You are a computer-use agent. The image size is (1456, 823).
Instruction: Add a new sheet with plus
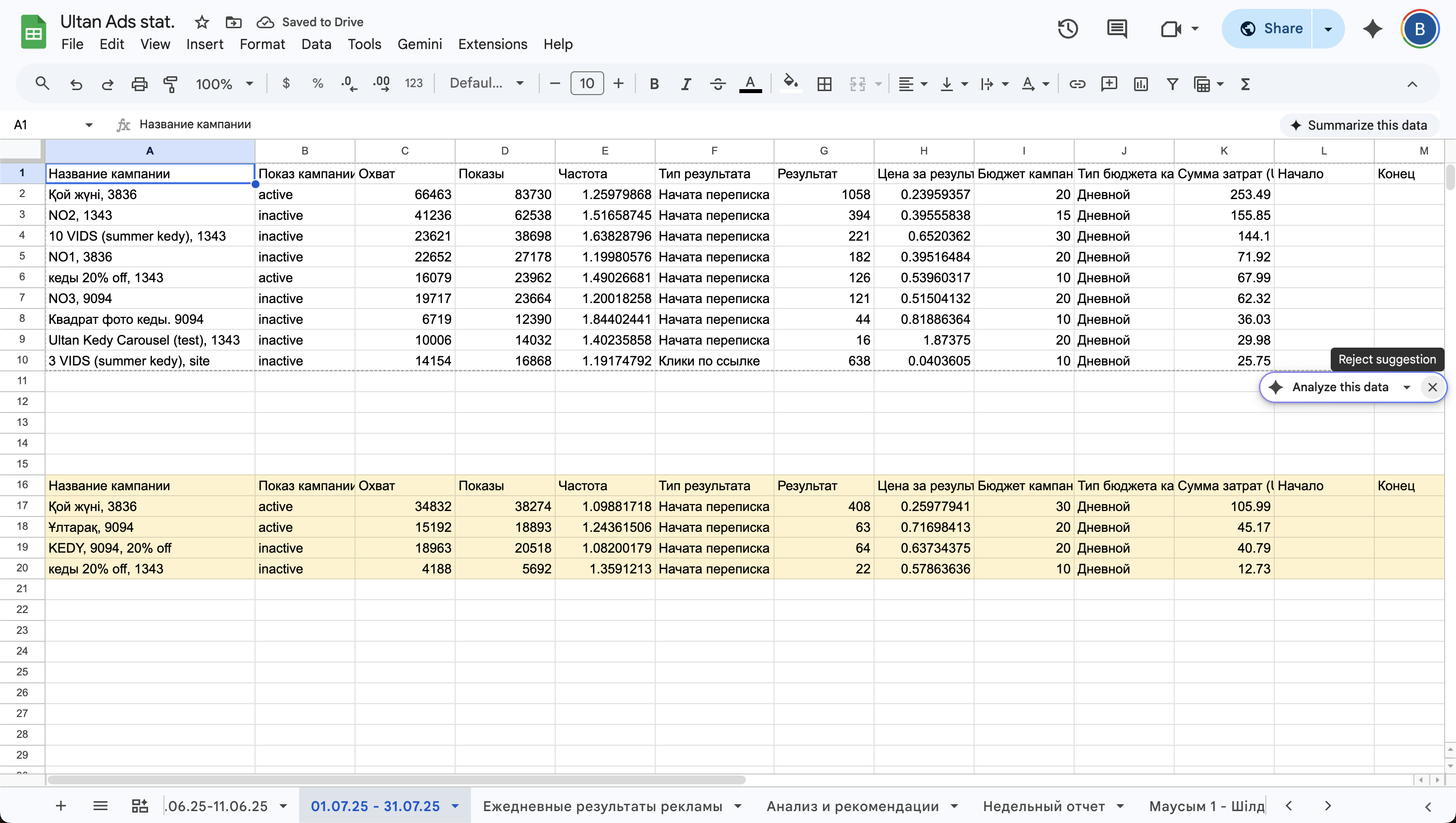(x=60, y=806)
